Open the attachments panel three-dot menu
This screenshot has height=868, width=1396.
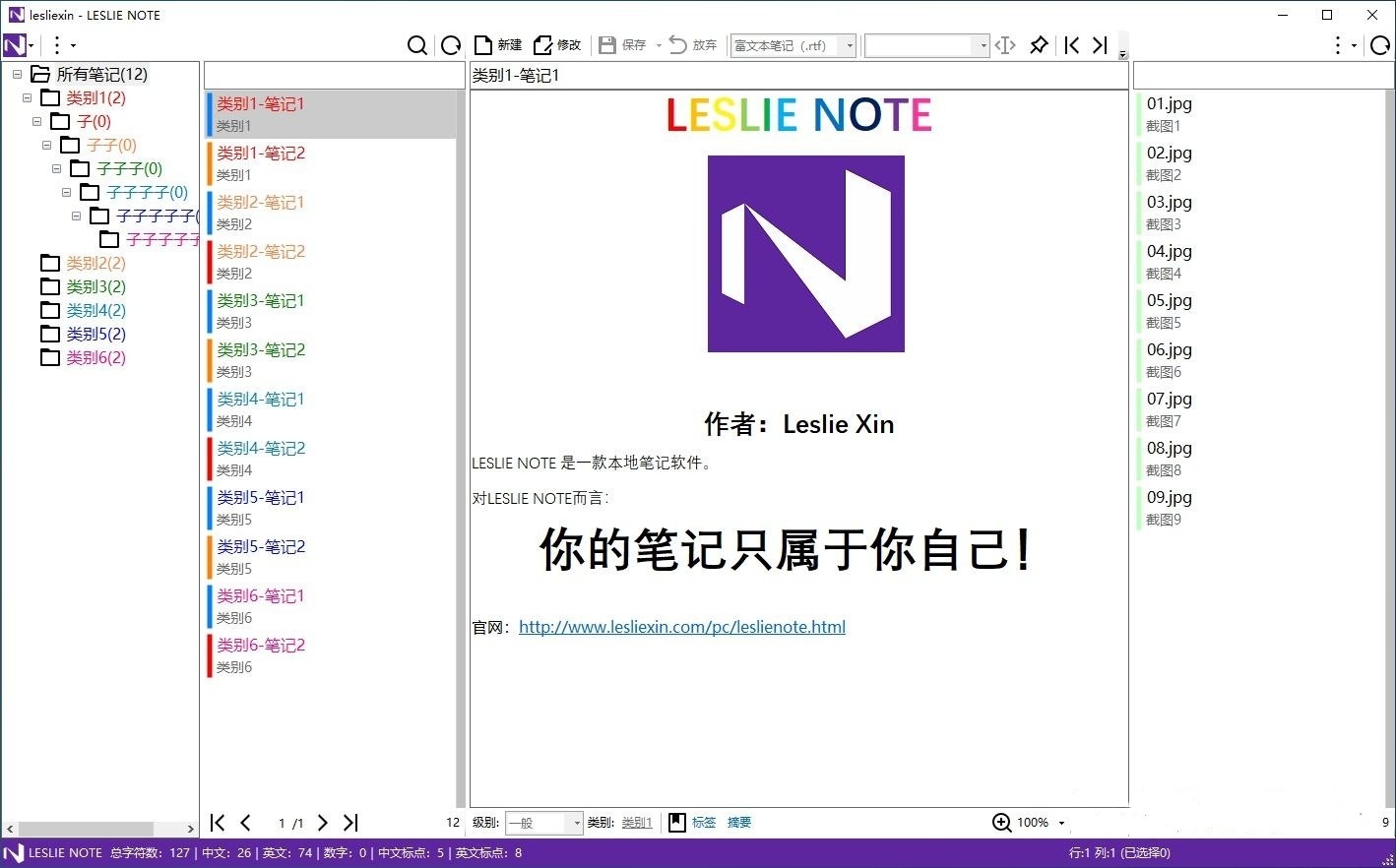click(x=1344, y=45)
